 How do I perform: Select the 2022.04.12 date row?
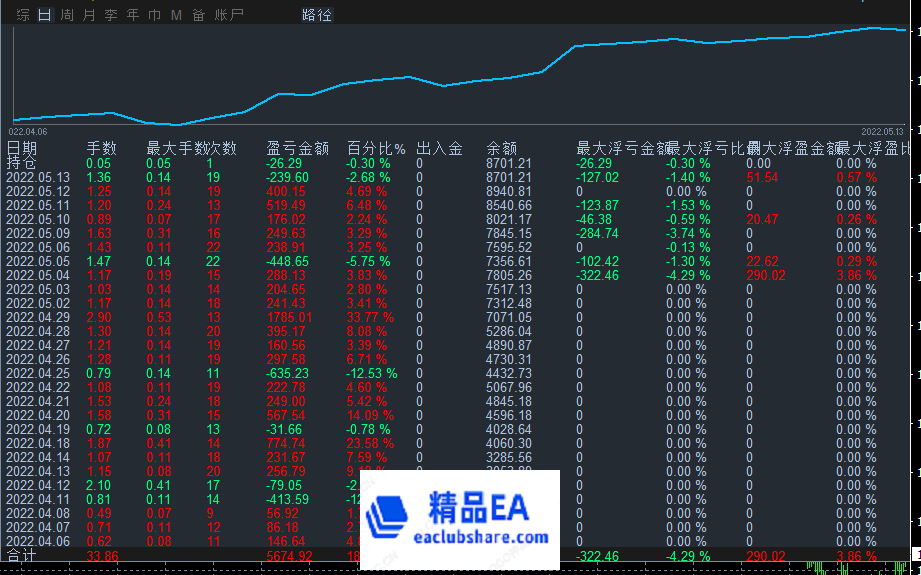[38, 486]
